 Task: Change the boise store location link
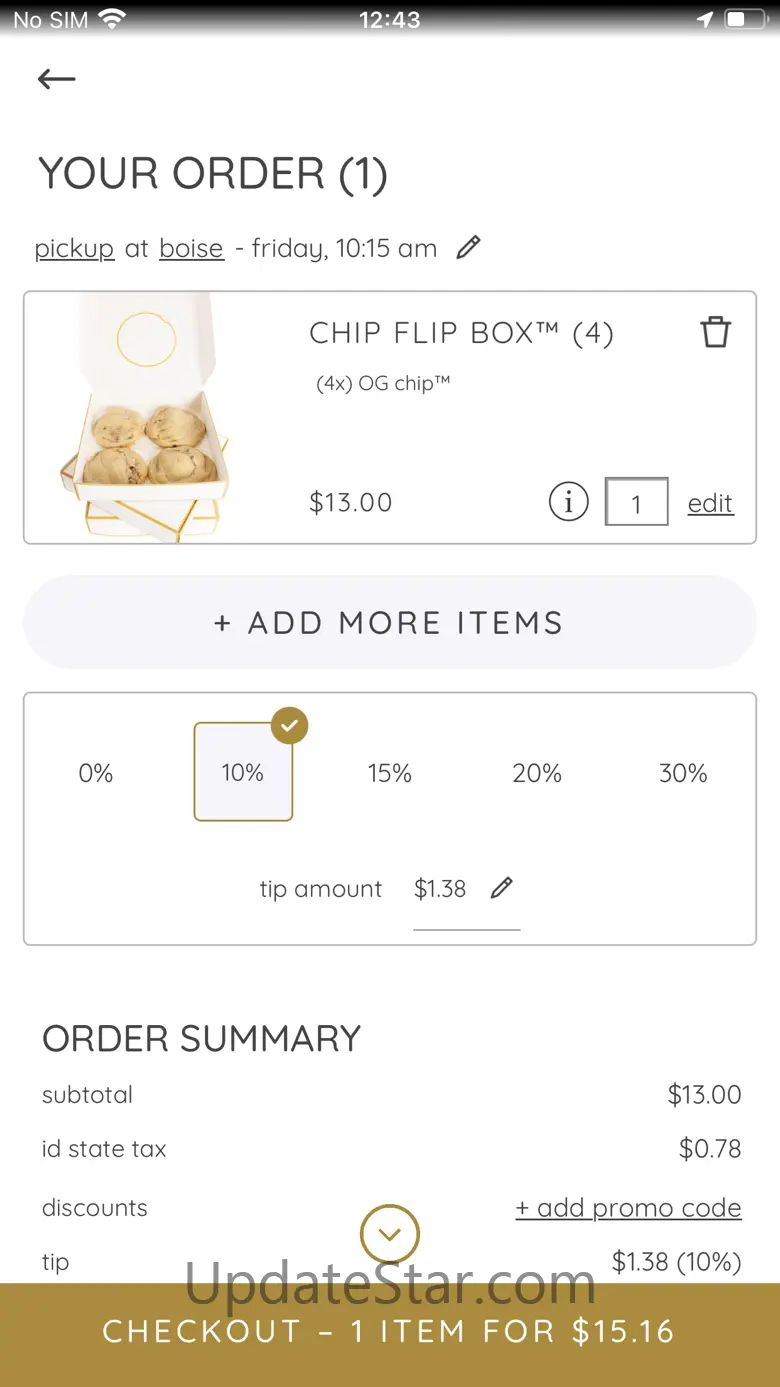coord(191,248)
